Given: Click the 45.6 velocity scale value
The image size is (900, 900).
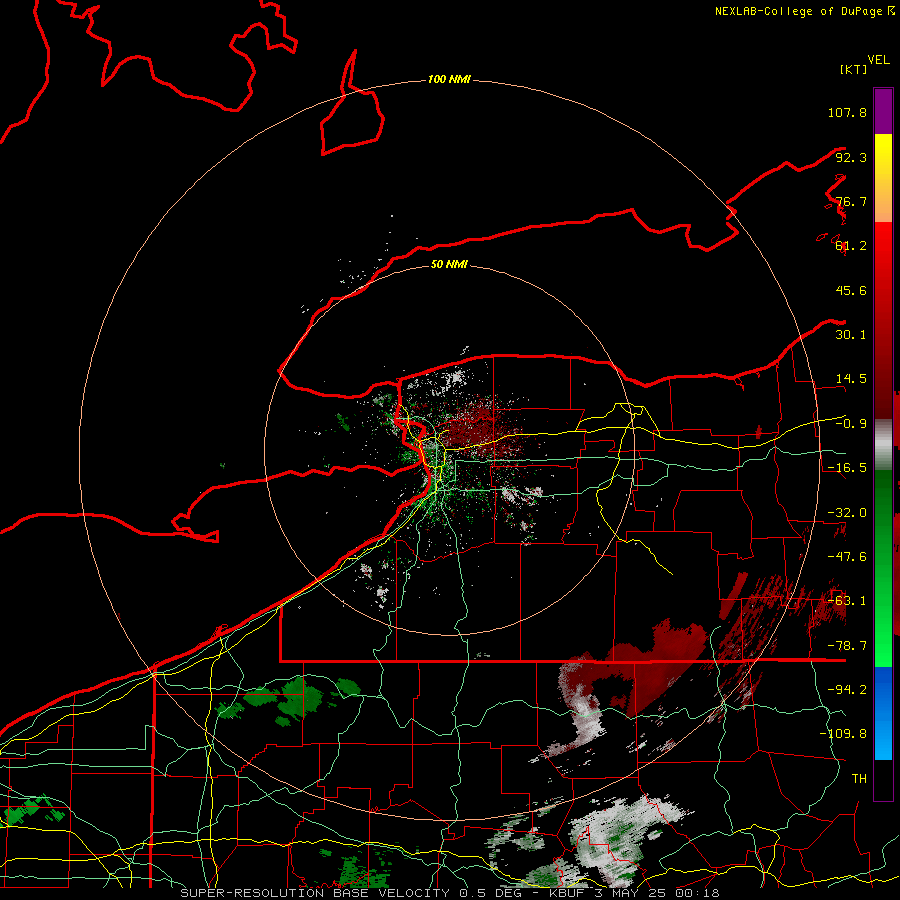Looking at the screenshot, I should 851,290.
